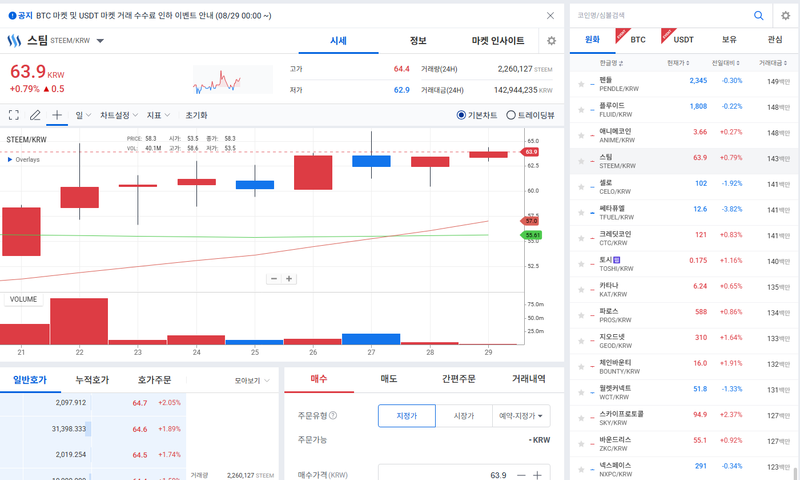Click the 주문유형 help question icon

[x=333, y=415]
